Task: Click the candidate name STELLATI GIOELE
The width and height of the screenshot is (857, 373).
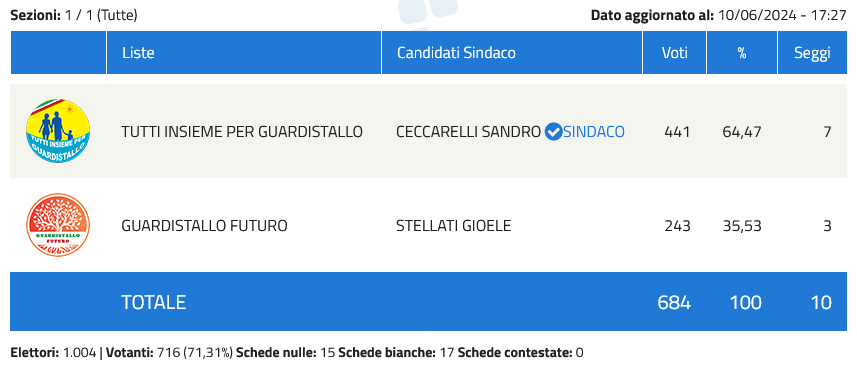Action: pos(454,226)
